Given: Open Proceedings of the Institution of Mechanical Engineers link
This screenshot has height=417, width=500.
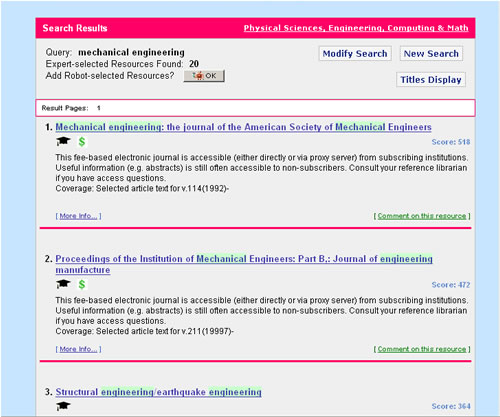Looking at the screenshot, I should tap(244, 264).
